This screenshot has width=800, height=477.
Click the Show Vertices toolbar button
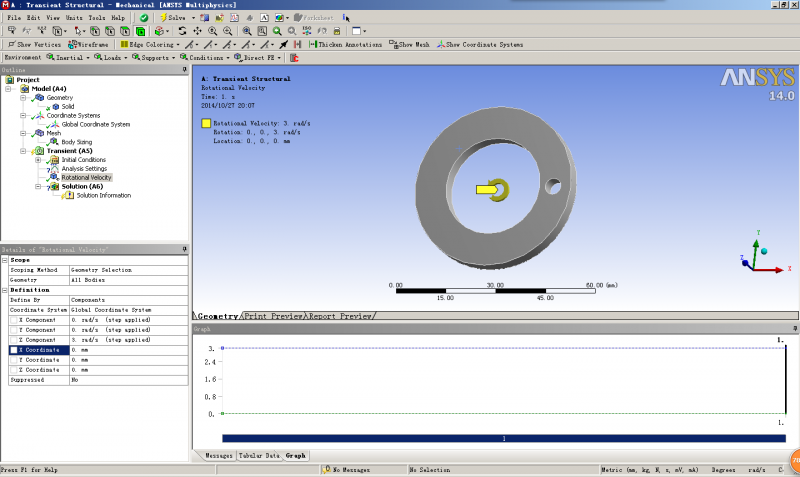[x=36, y=44]
